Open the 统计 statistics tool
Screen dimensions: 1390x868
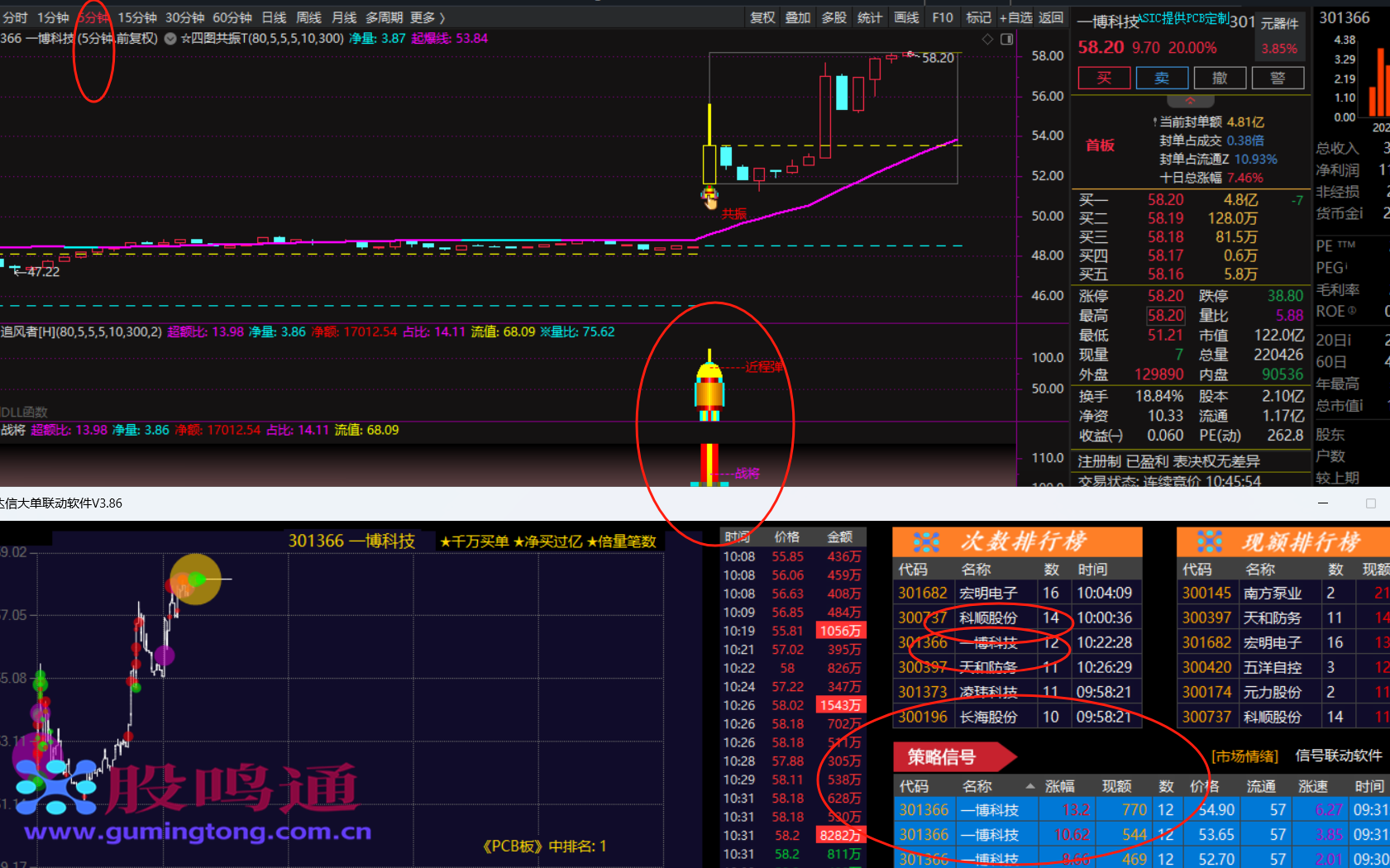click(x=870, y=17)
